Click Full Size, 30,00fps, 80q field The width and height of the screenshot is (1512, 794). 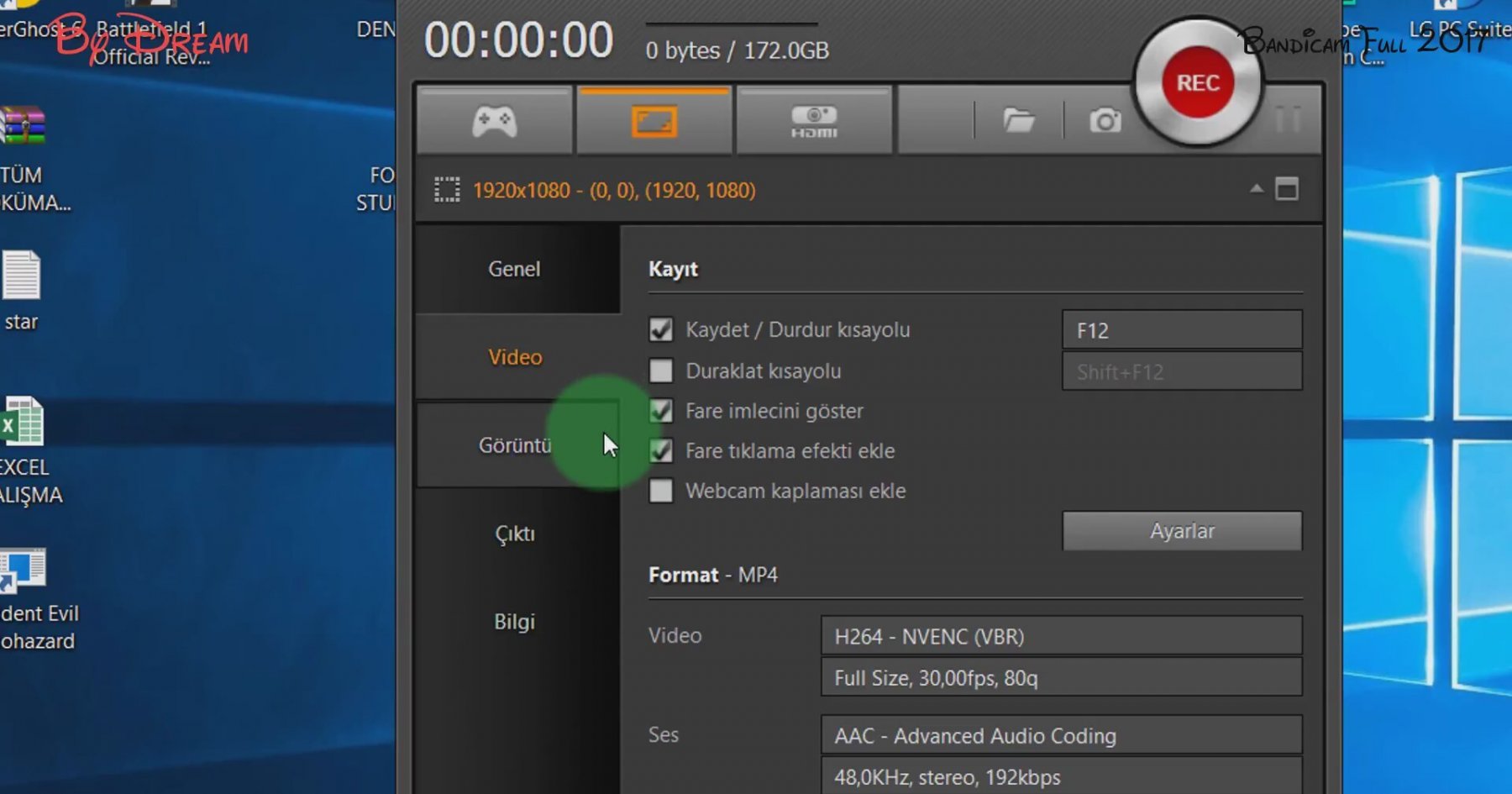tap(1062, 677)
